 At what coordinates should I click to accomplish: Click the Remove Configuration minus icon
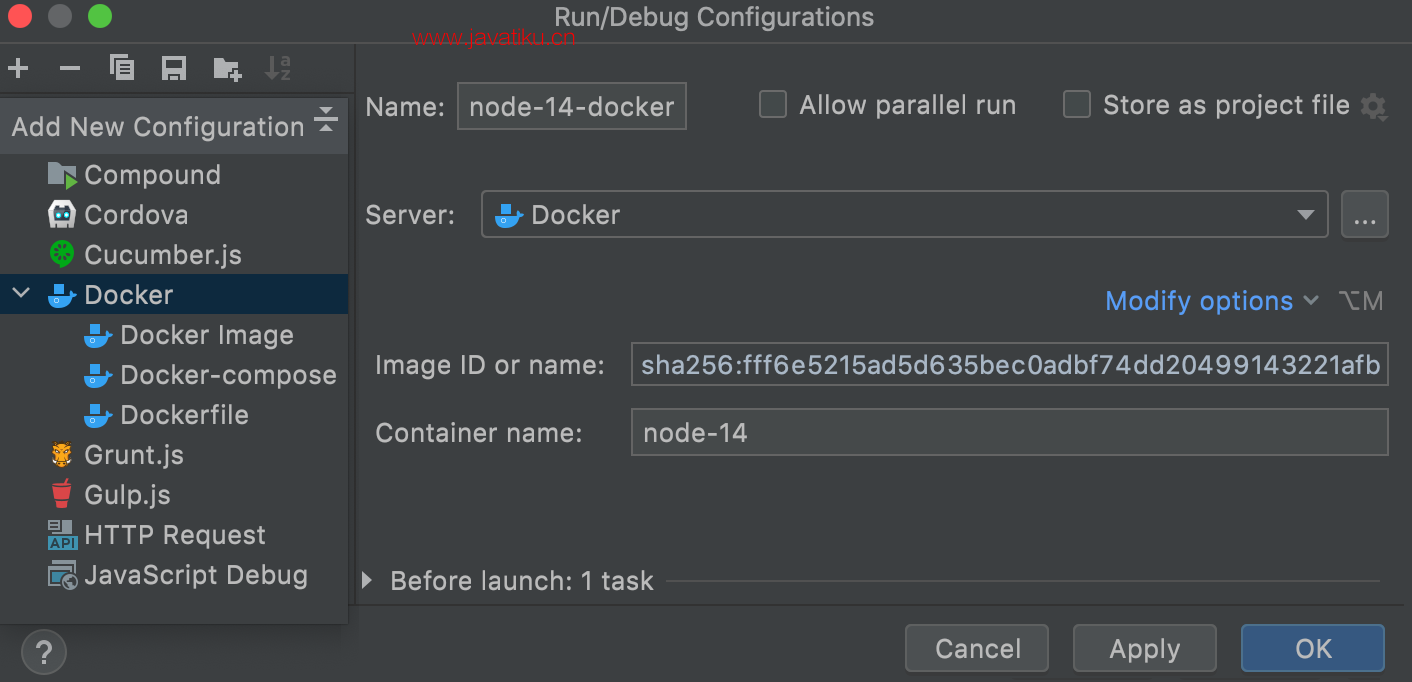coord(70,69)
